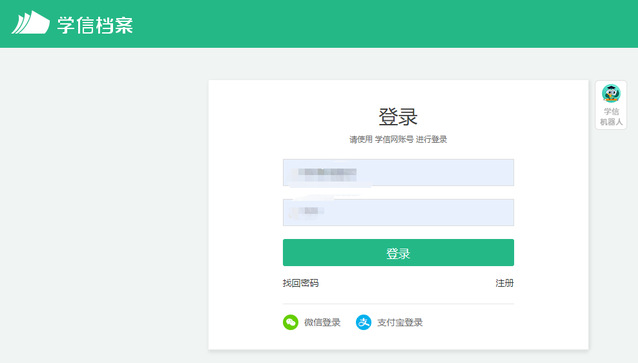Click the blurred account text in username box
The height and width of the screenshot is (363, 638).
pyautogui.click(x=327, y=173)
